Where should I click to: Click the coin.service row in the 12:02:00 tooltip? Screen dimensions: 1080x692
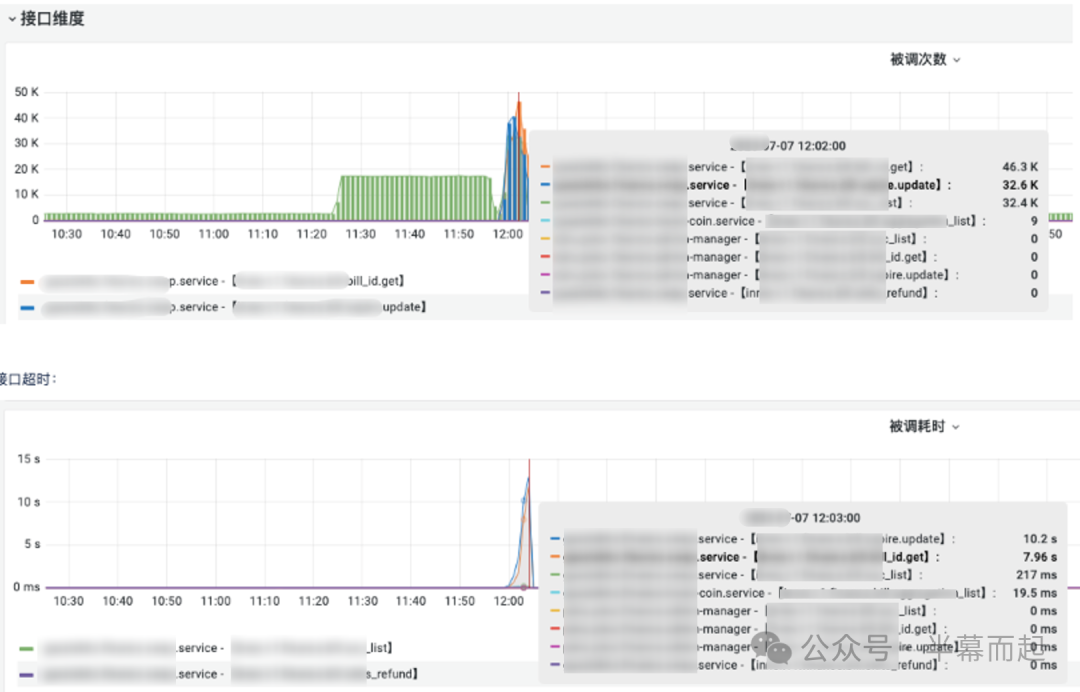pos(789,221)
